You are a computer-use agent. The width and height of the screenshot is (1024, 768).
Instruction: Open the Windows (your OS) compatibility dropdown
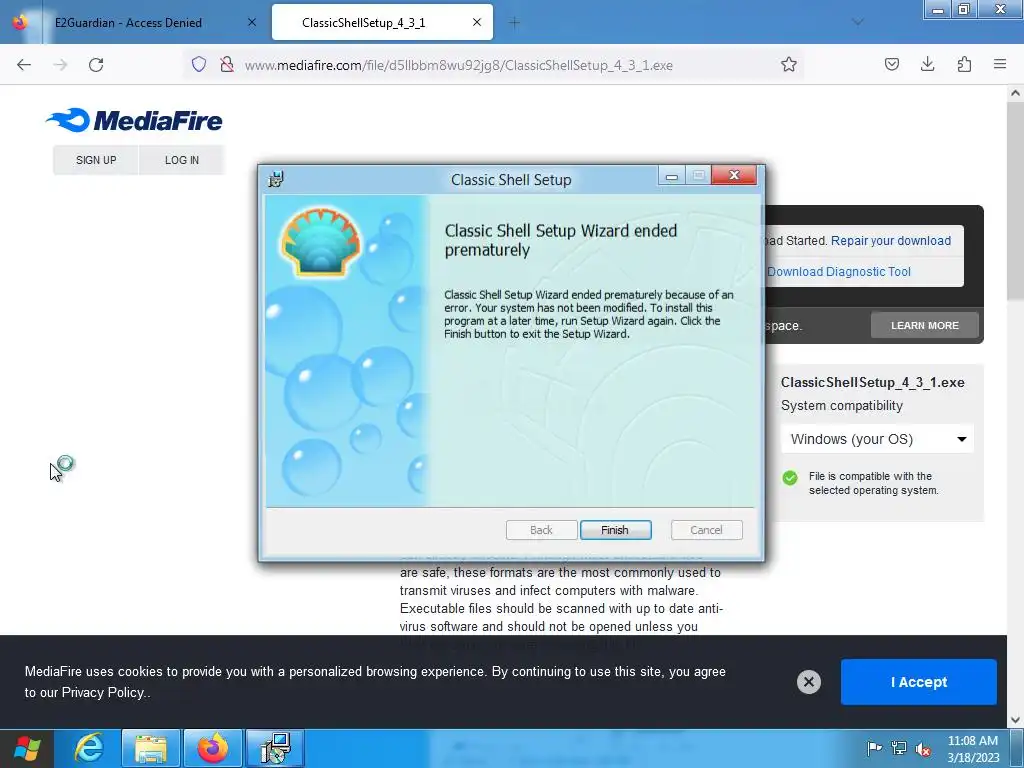pos(877,439)
